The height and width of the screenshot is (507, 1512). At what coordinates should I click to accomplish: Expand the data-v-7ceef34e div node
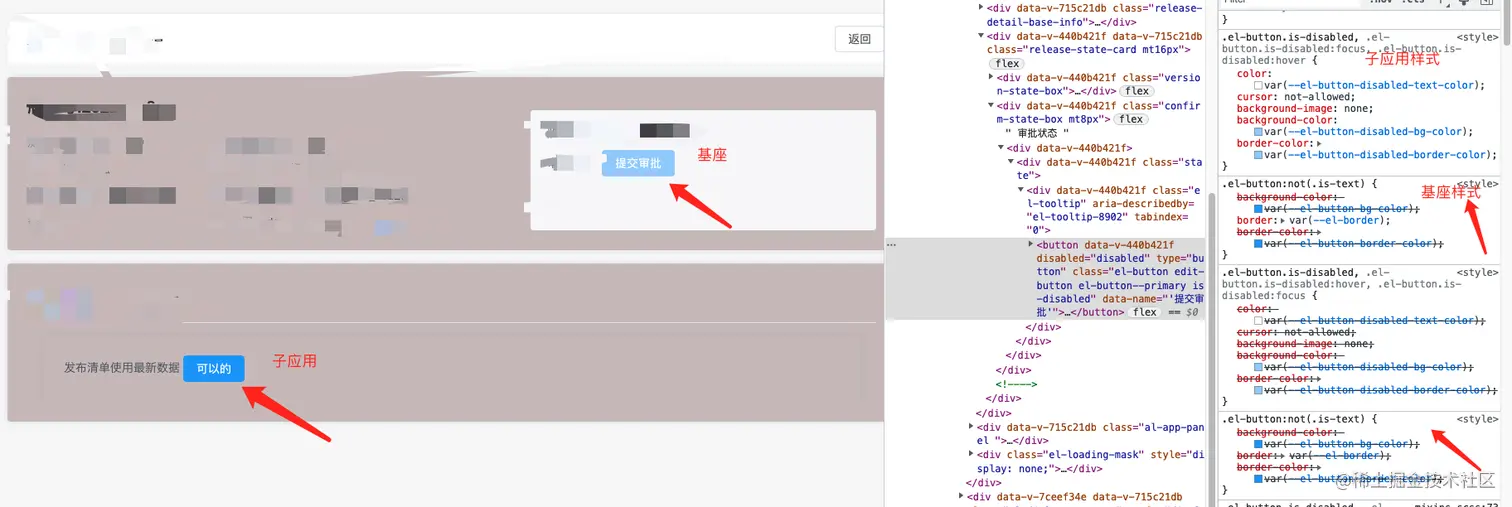coord(961,496)
